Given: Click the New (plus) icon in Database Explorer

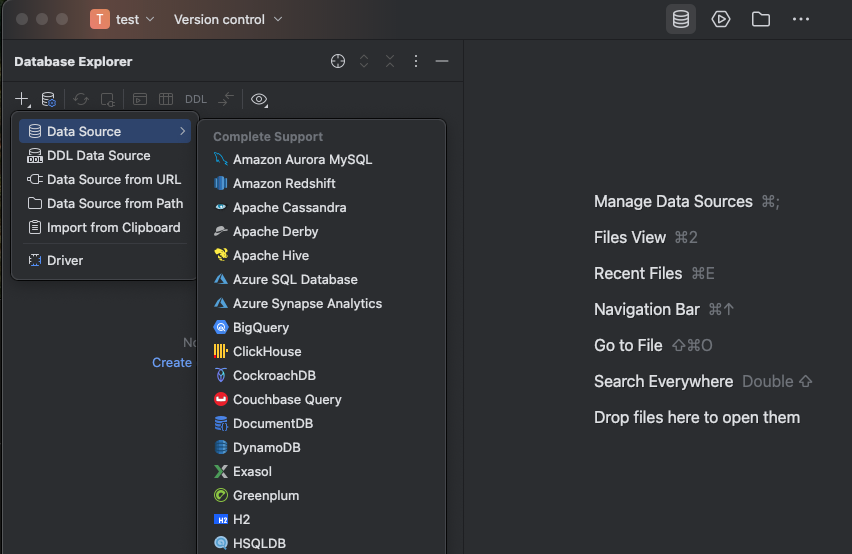Looking at the screenshot, I should 21,99.
